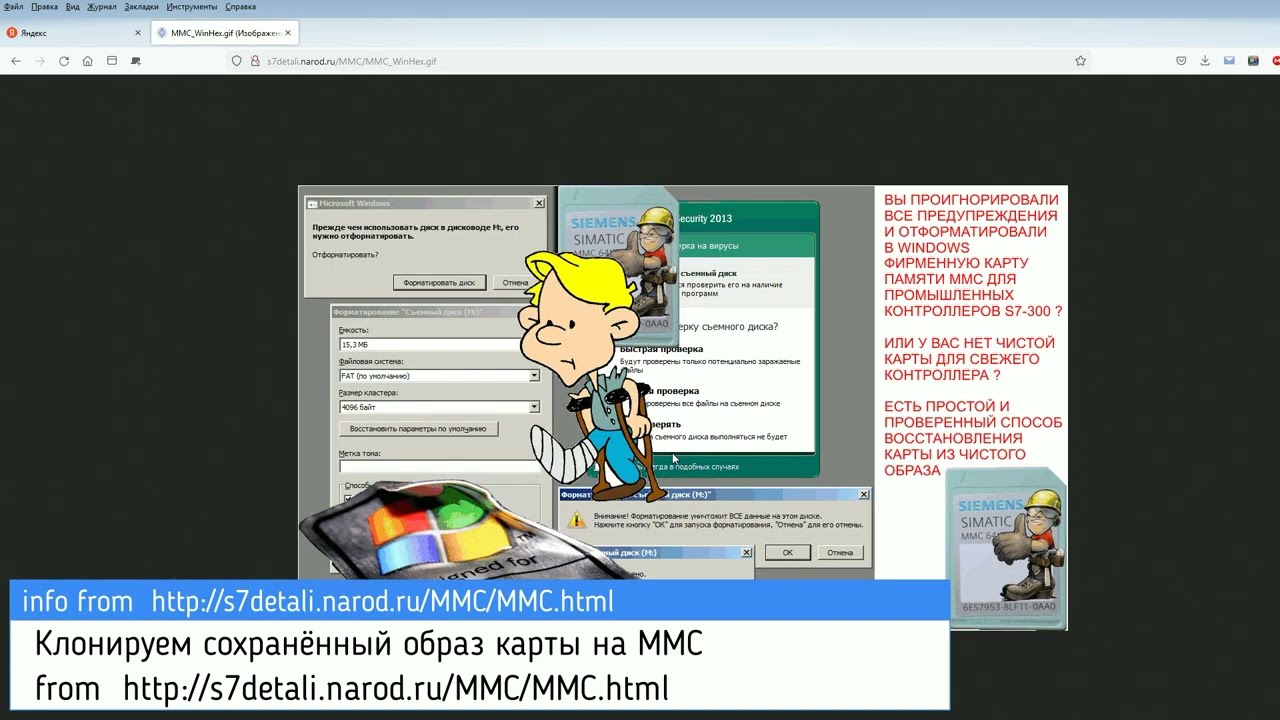Open the Журнал menu
This screenshot has height=720, width=1280.
tap(102, 7)
